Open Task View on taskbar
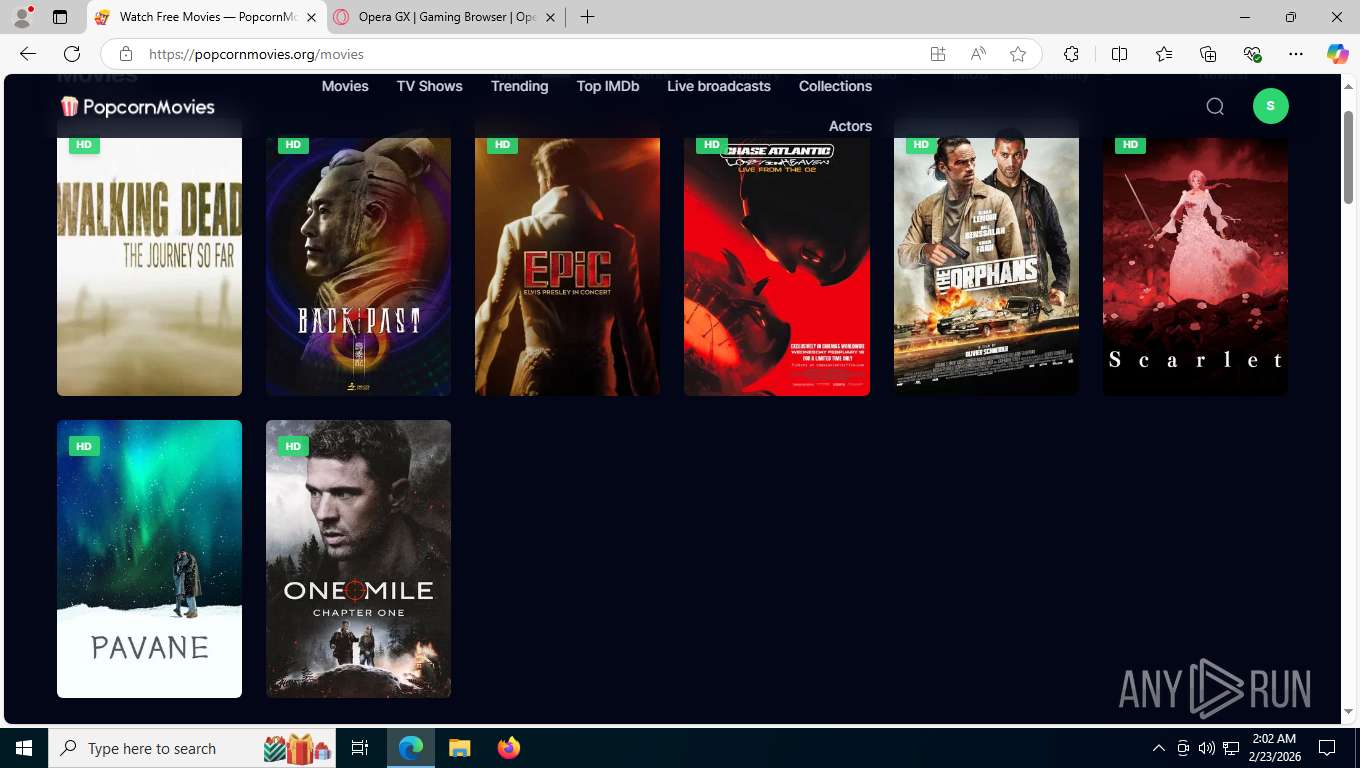The width and height of the screenshot is (1360, 768). coord(360,748)
